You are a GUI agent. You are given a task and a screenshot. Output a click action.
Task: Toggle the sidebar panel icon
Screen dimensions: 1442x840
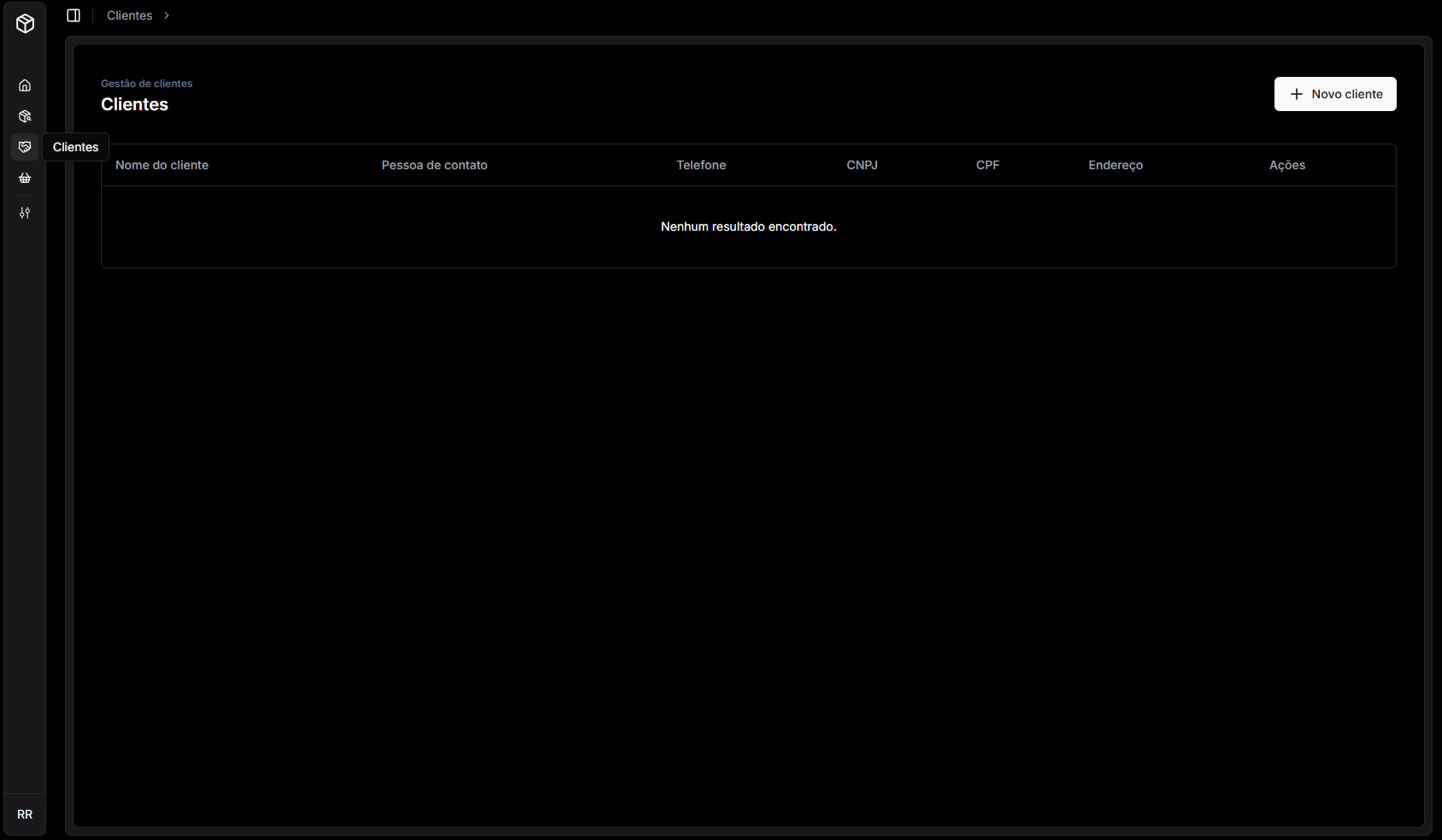(74, 15)
